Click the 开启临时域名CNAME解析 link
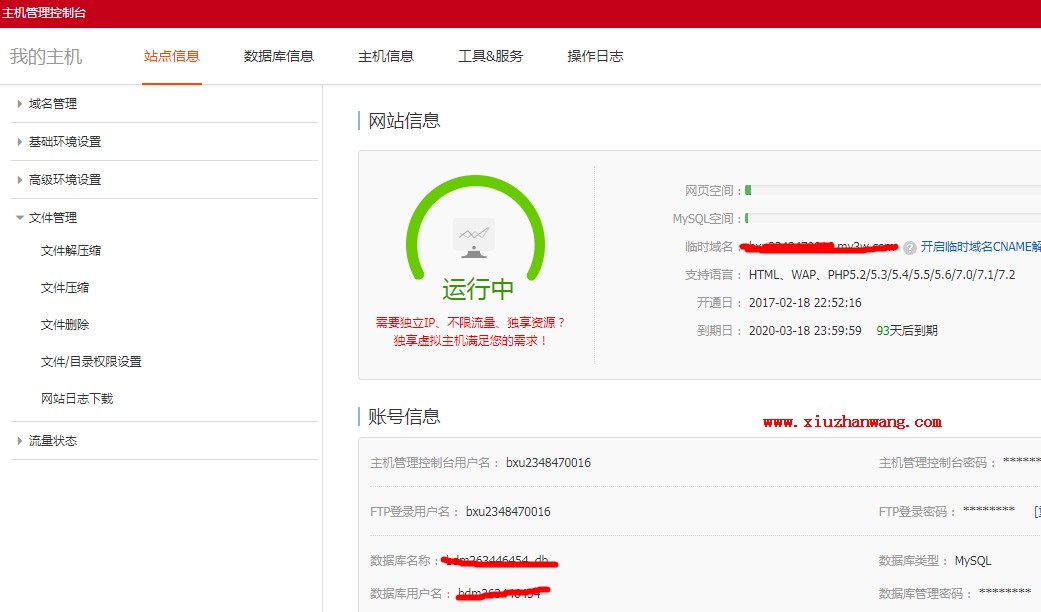 980,247
